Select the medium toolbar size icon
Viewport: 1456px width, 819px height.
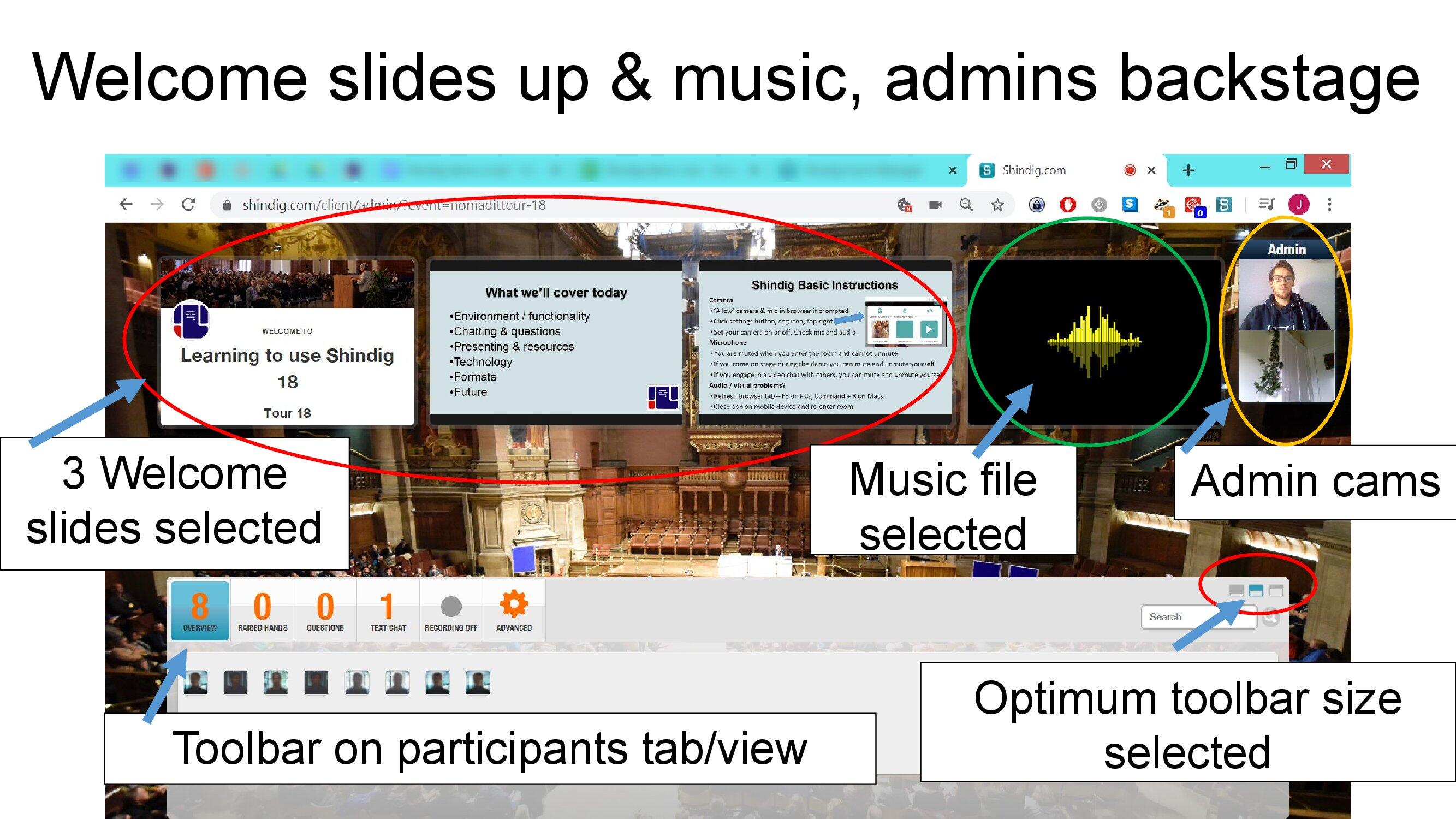pyautogui.click(x=1255, y=591)
